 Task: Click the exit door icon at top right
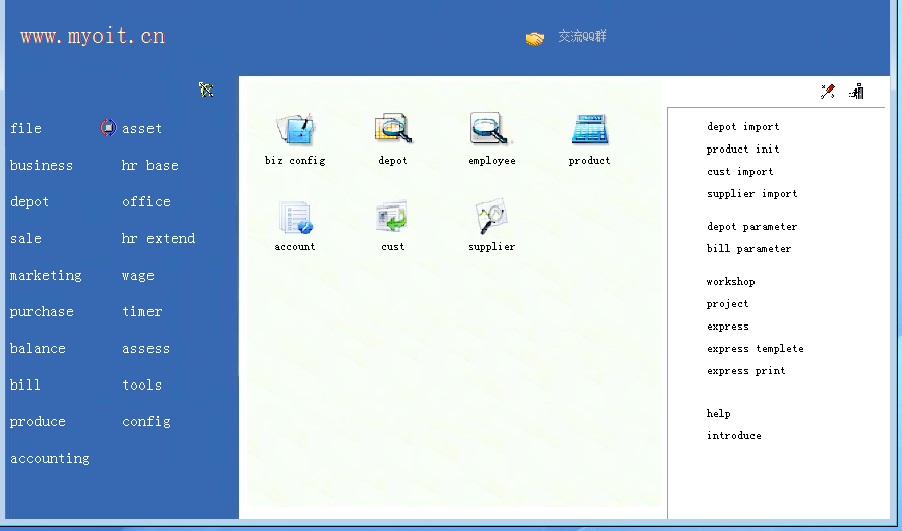[856, 92]
